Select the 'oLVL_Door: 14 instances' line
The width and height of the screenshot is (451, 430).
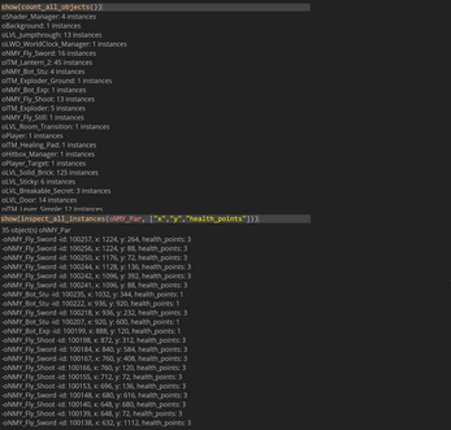39,200
